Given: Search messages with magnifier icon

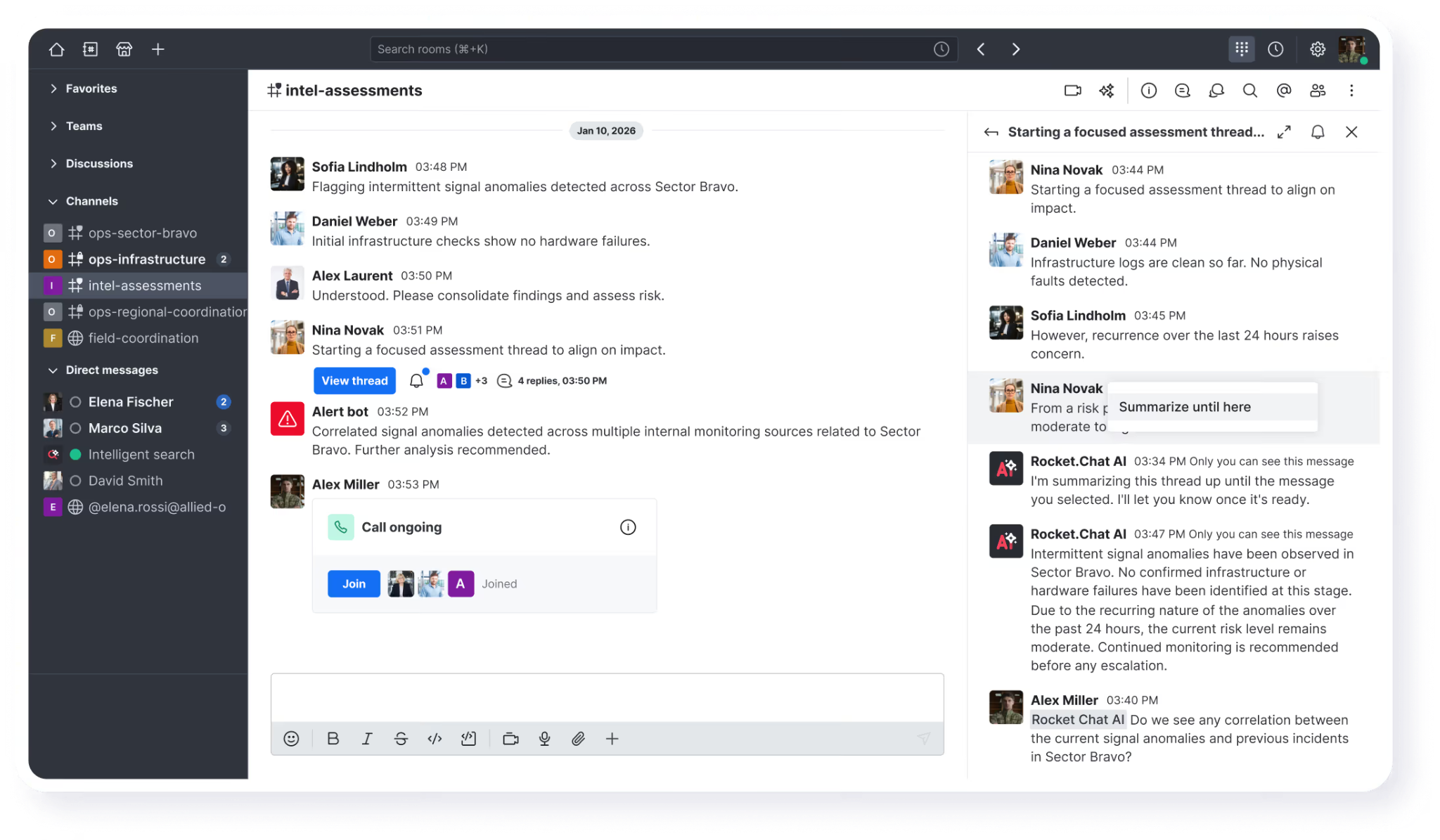Looking at the screenshot, I should [1249, 90].
